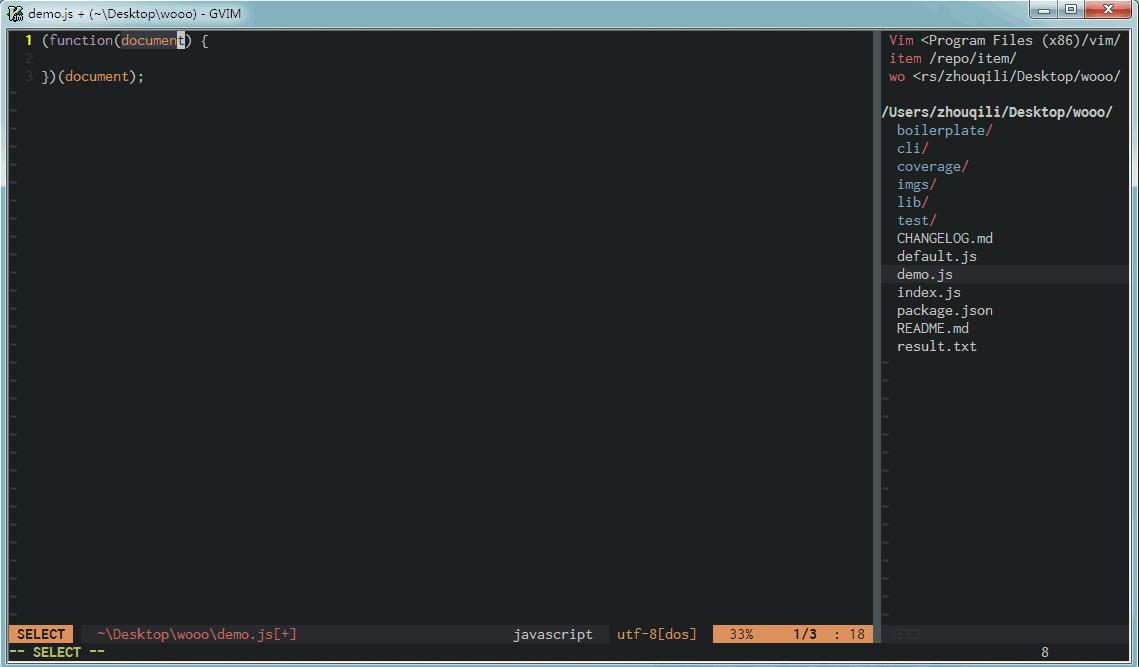Click the javascript filetype indicator on the statusline

tap(554, 634)
